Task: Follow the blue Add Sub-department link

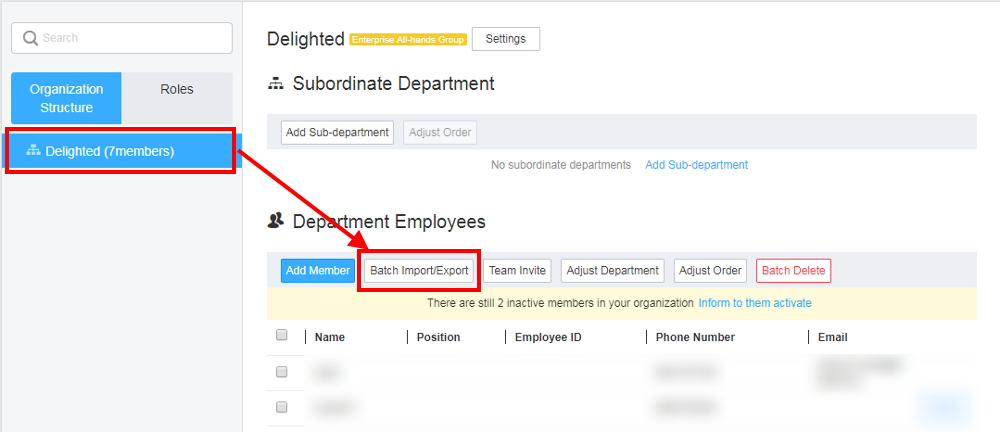Action: click(x=696, y=165)
